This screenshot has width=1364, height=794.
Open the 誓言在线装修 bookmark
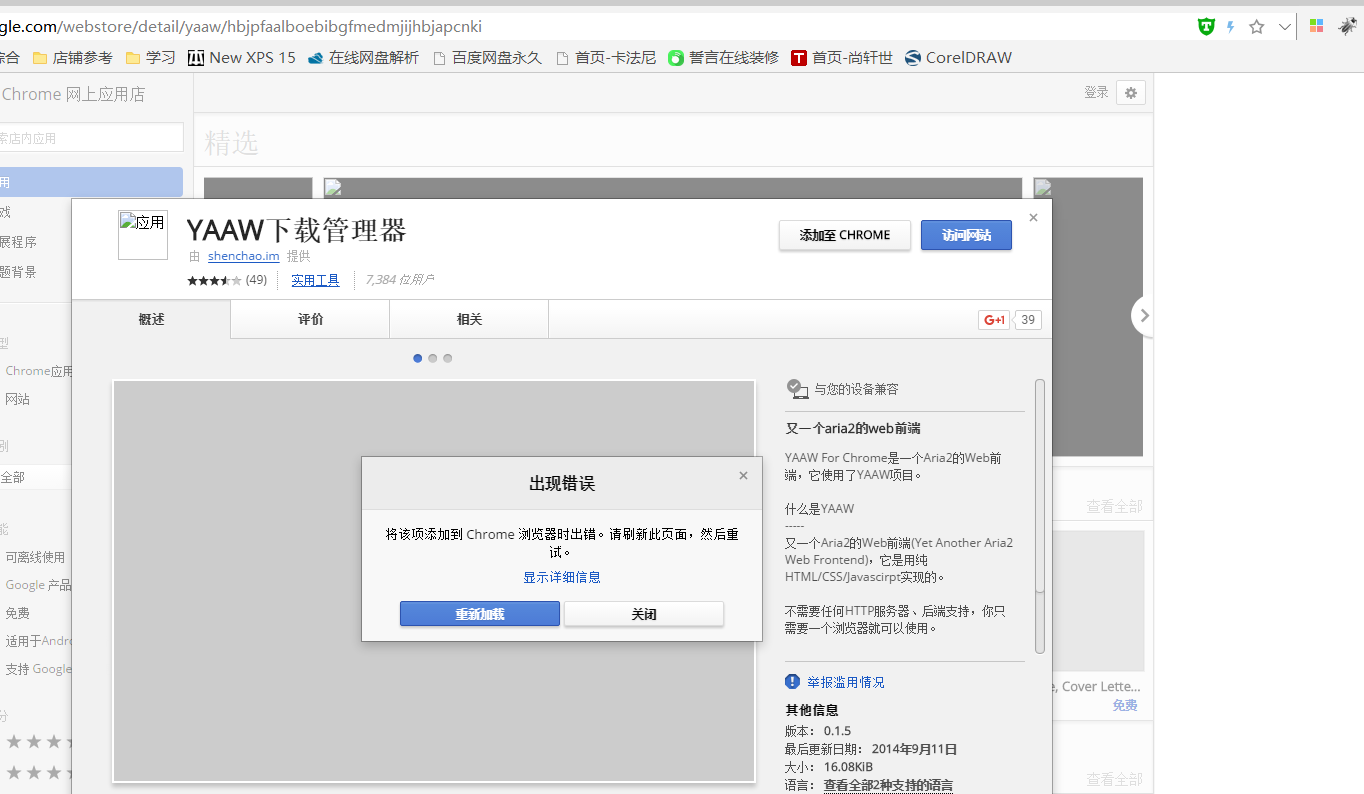[724, 58]
